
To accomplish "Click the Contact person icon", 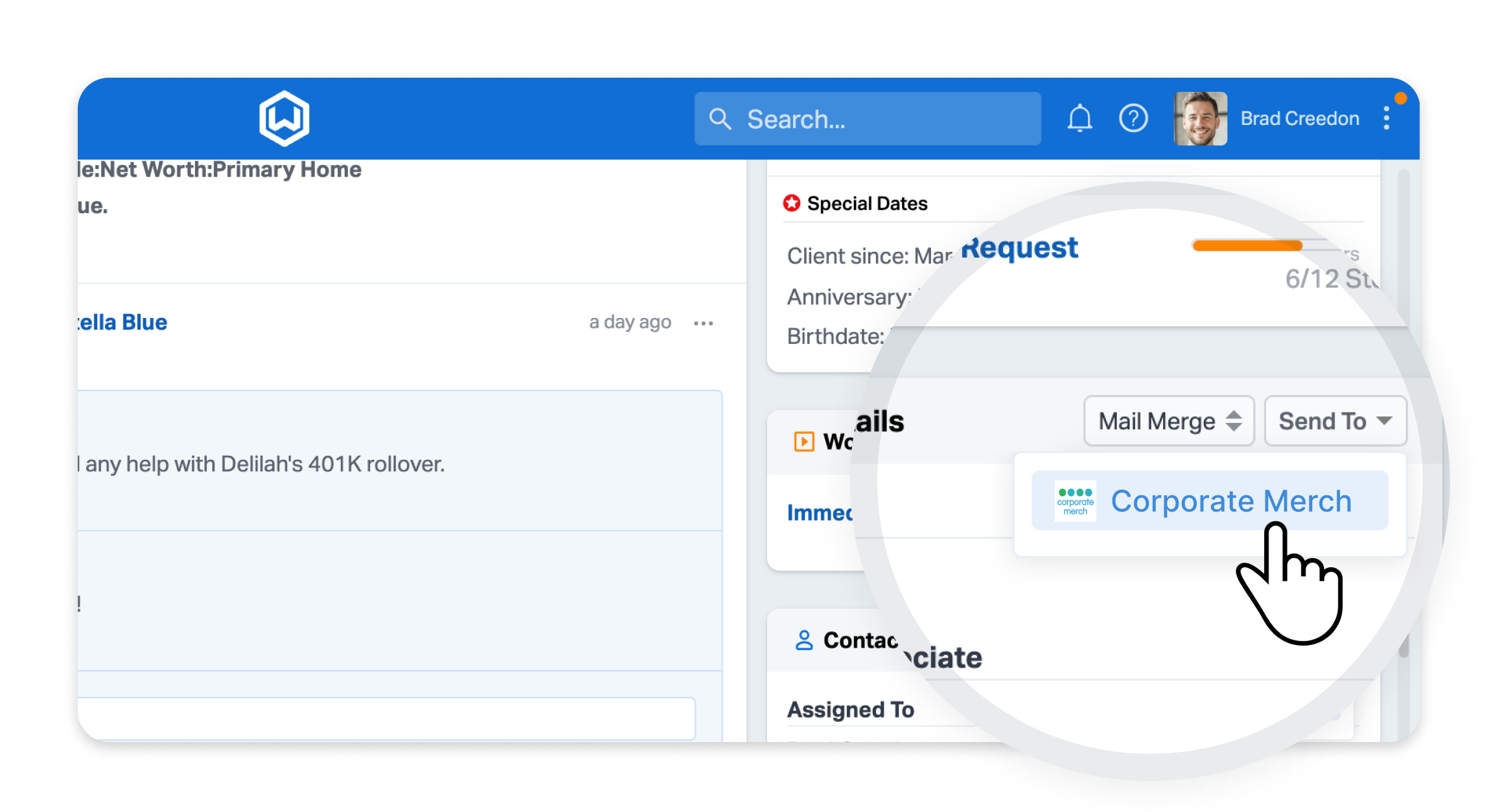I will (804, 640).
